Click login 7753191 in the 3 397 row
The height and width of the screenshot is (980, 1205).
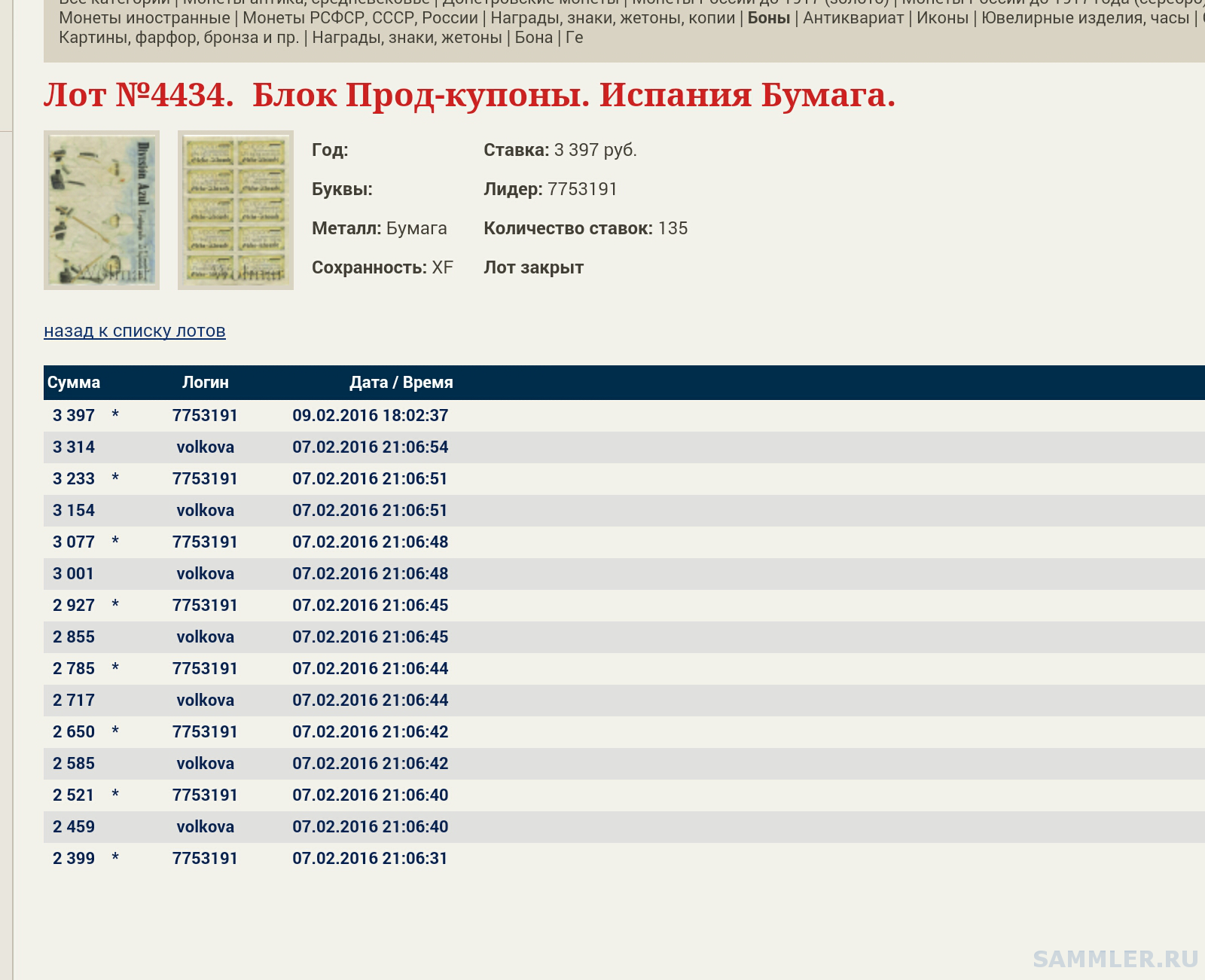coord(205,415)
